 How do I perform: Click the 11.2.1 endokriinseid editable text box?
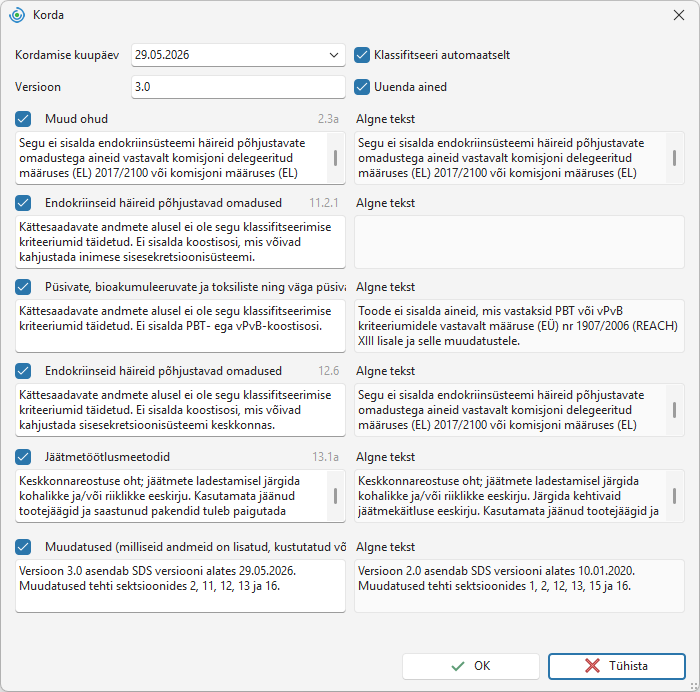pyautogui.click(x=180, y=242)
